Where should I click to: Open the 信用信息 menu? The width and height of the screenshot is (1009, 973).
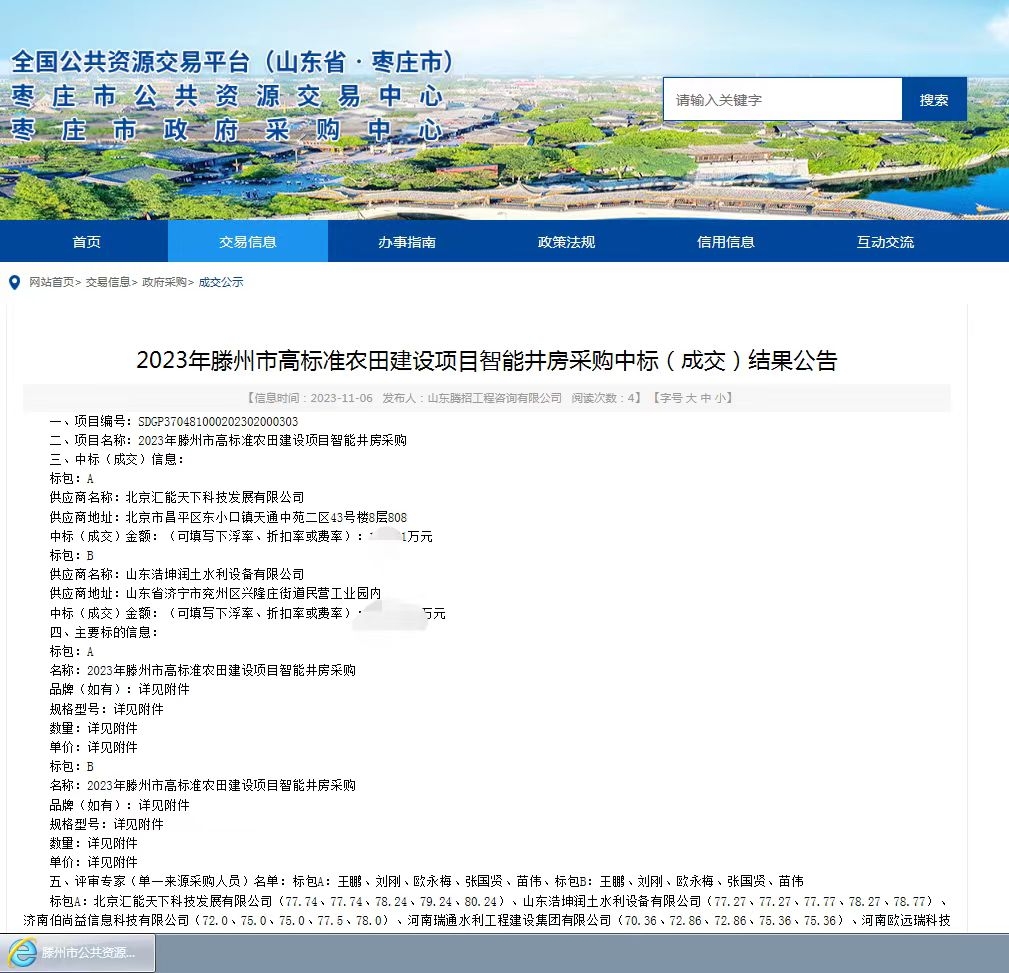[725, 241]
